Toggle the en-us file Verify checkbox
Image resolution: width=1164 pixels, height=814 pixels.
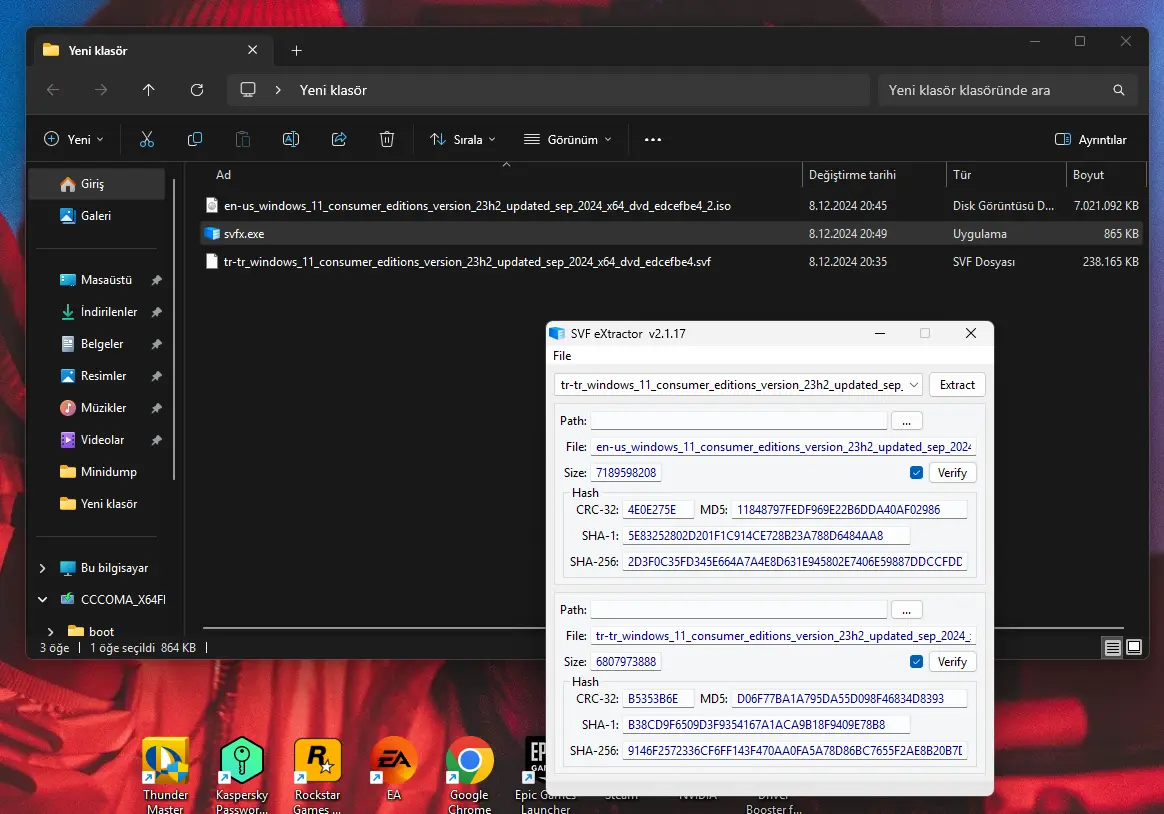916,473
